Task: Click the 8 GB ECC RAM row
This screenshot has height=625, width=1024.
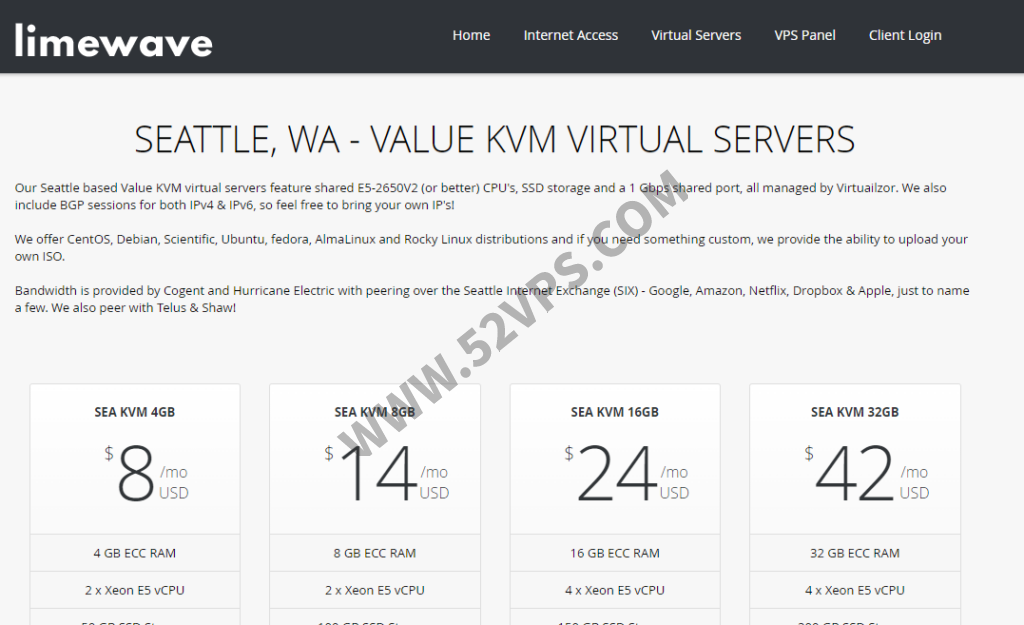Action: point(375,553)
